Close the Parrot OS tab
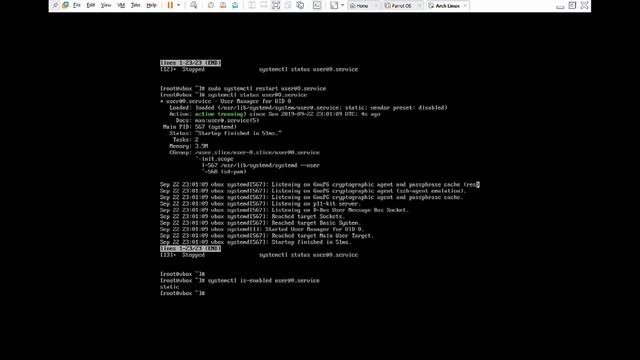Screen dimensions: 640x360 point(419,6)
